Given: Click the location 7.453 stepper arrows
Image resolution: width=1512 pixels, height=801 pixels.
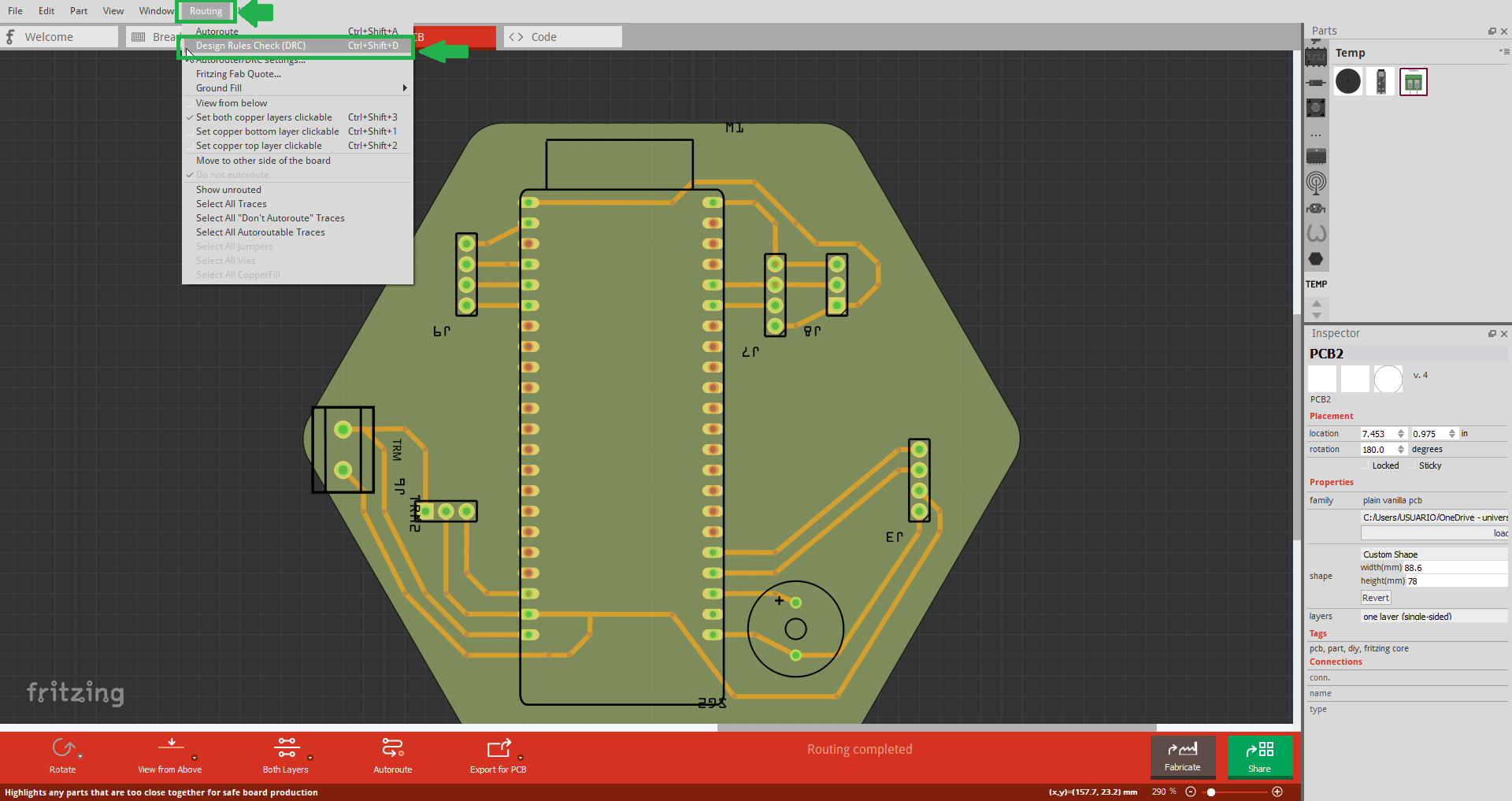Looking at the screenshot, I should pyautogui.click(x=1401, y=434).
